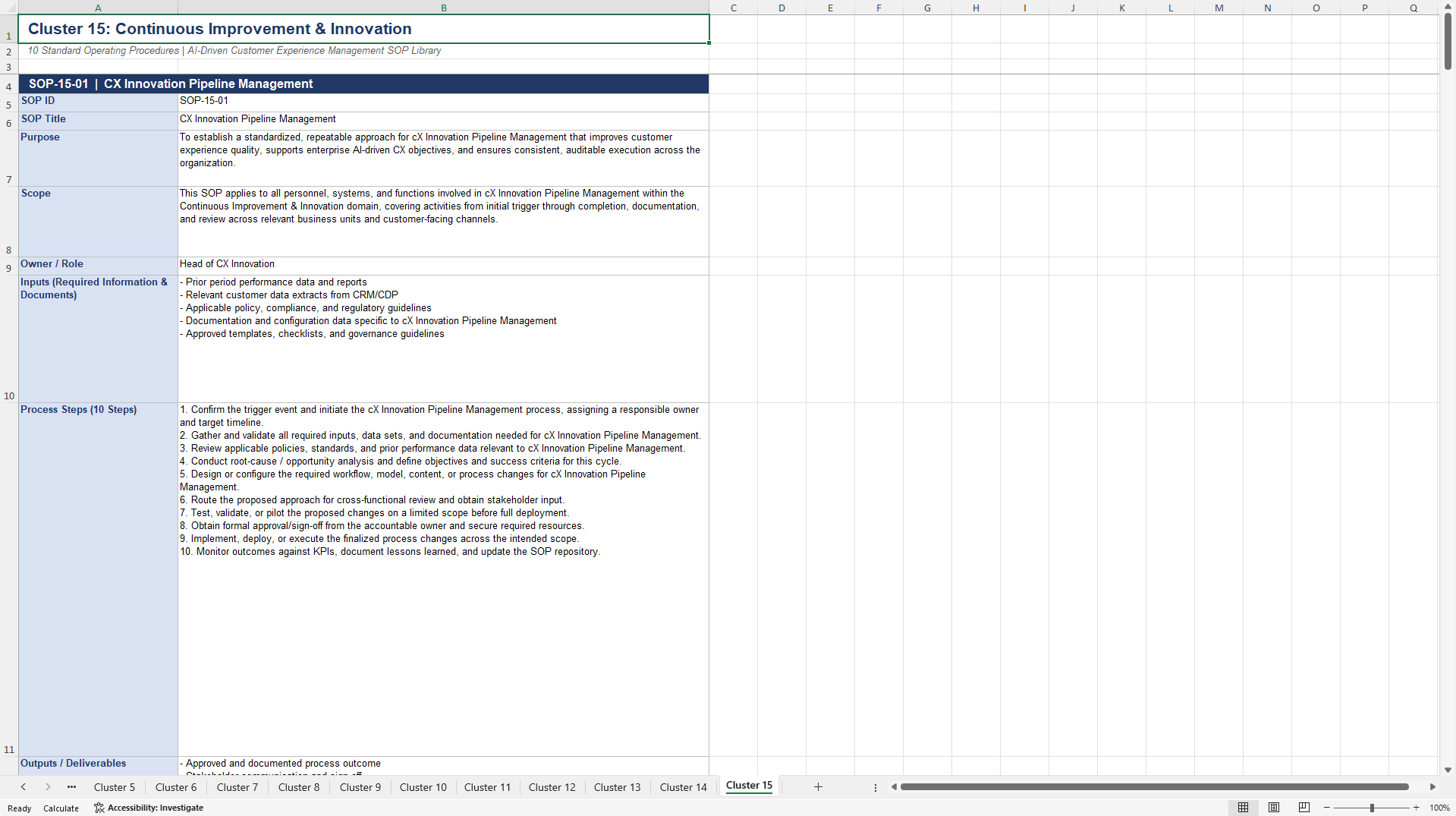
Task: Click the horizontal scrollbar thumb
Action: tap(1154, 787)
